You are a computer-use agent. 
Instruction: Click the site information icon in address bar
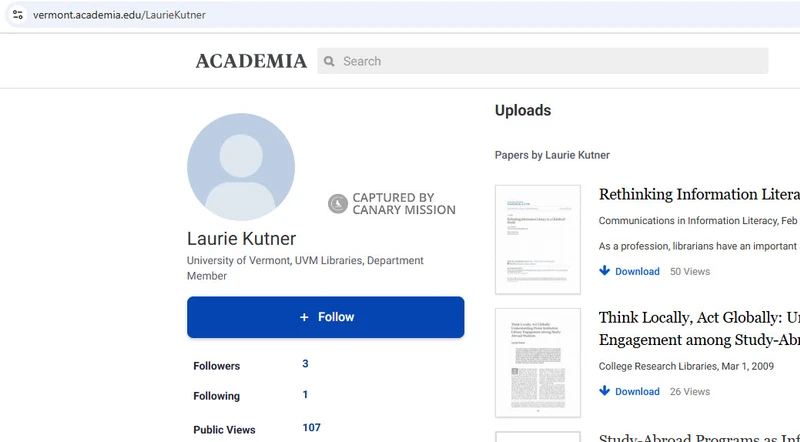click(18, 14)
